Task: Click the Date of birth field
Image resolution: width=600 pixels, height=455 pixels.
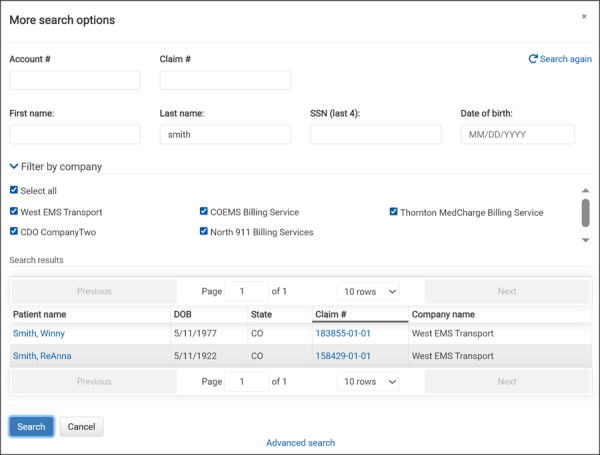Action: point(517,134)
